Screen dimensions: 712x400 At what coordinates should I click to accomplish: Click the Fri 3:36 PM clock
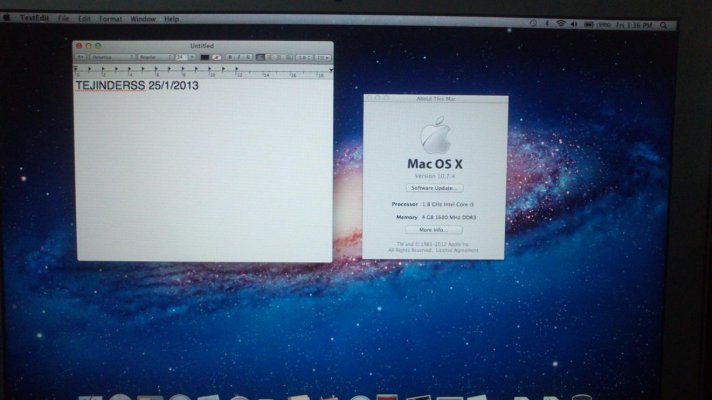[x=634, y=25]
